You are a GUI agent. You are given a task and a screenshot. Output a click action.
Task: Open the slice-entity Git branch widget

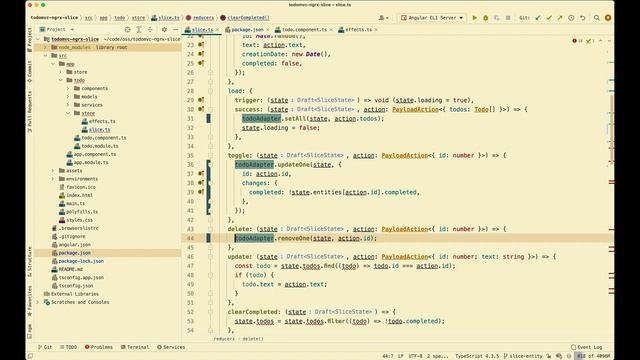coord(524,356)
